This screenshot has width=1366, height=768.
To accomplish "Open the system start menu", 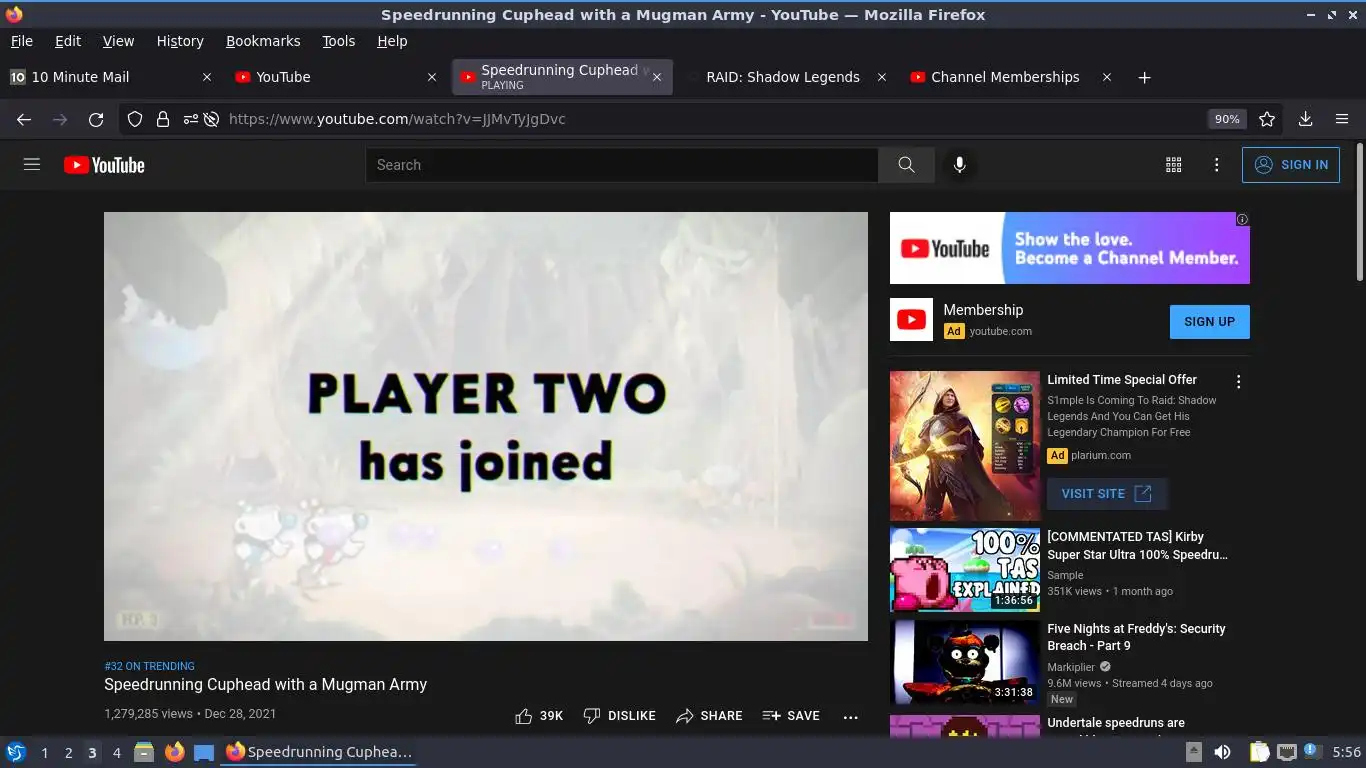I will click(16, 752).
